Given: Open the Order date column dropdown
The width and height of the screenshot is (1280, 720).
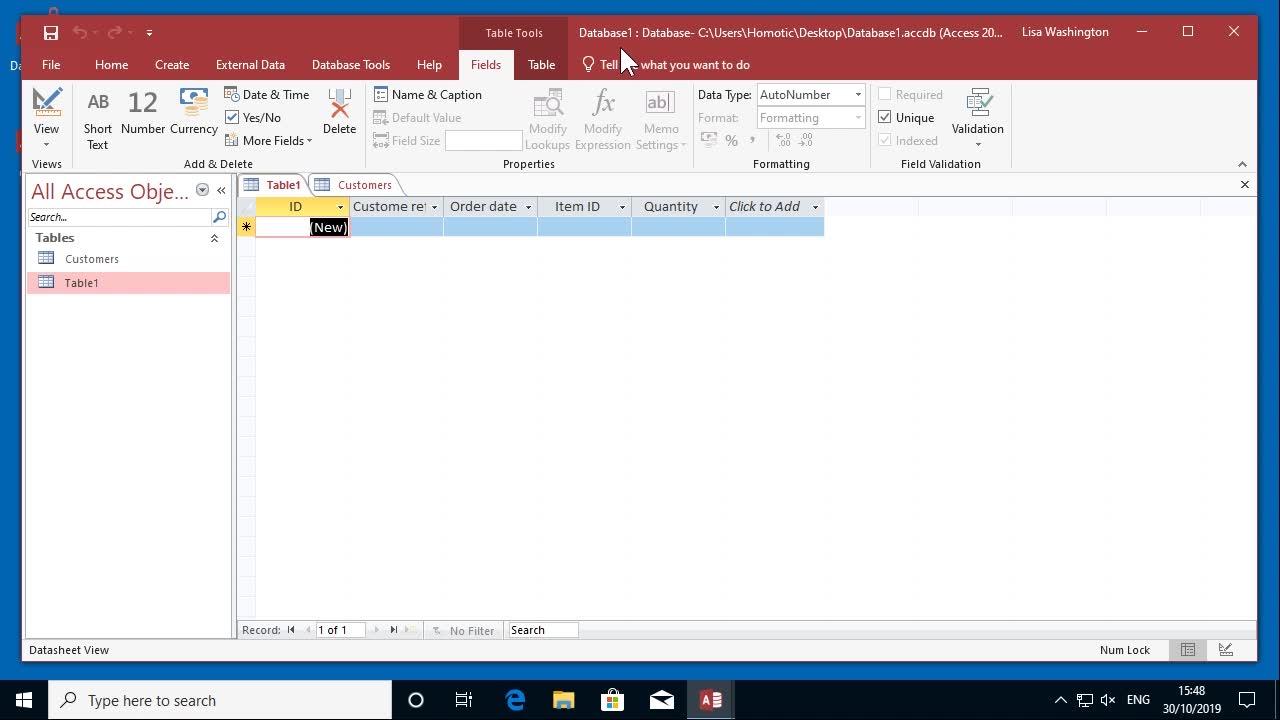Looking at the screenshot, I should click(528, 207).
